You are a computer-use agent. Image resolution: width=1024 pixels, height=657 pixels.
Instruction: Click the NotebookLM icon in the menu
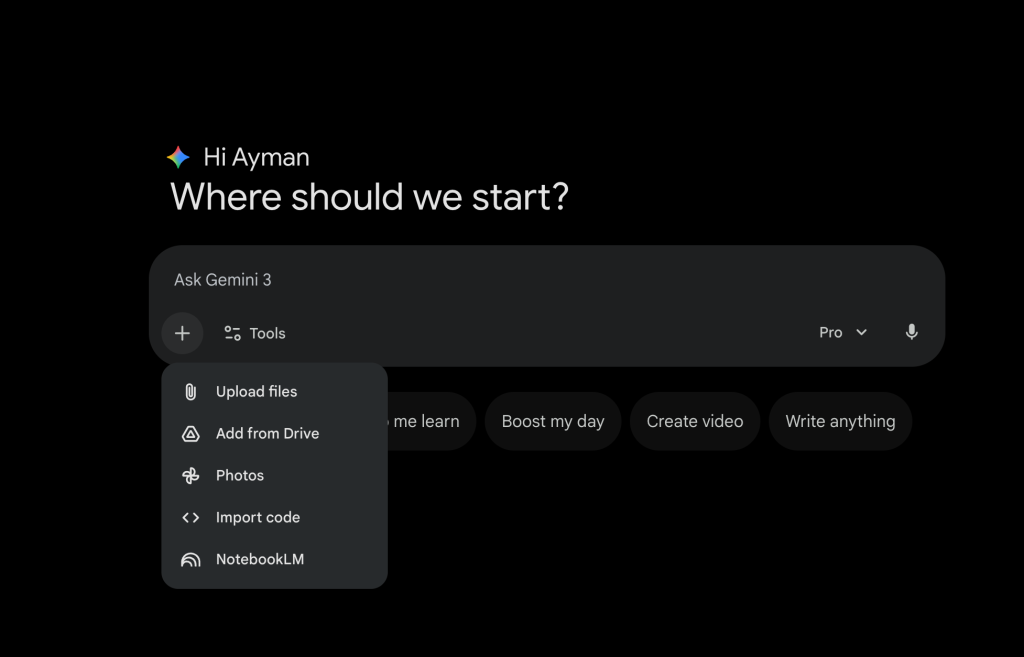point(191,559)
